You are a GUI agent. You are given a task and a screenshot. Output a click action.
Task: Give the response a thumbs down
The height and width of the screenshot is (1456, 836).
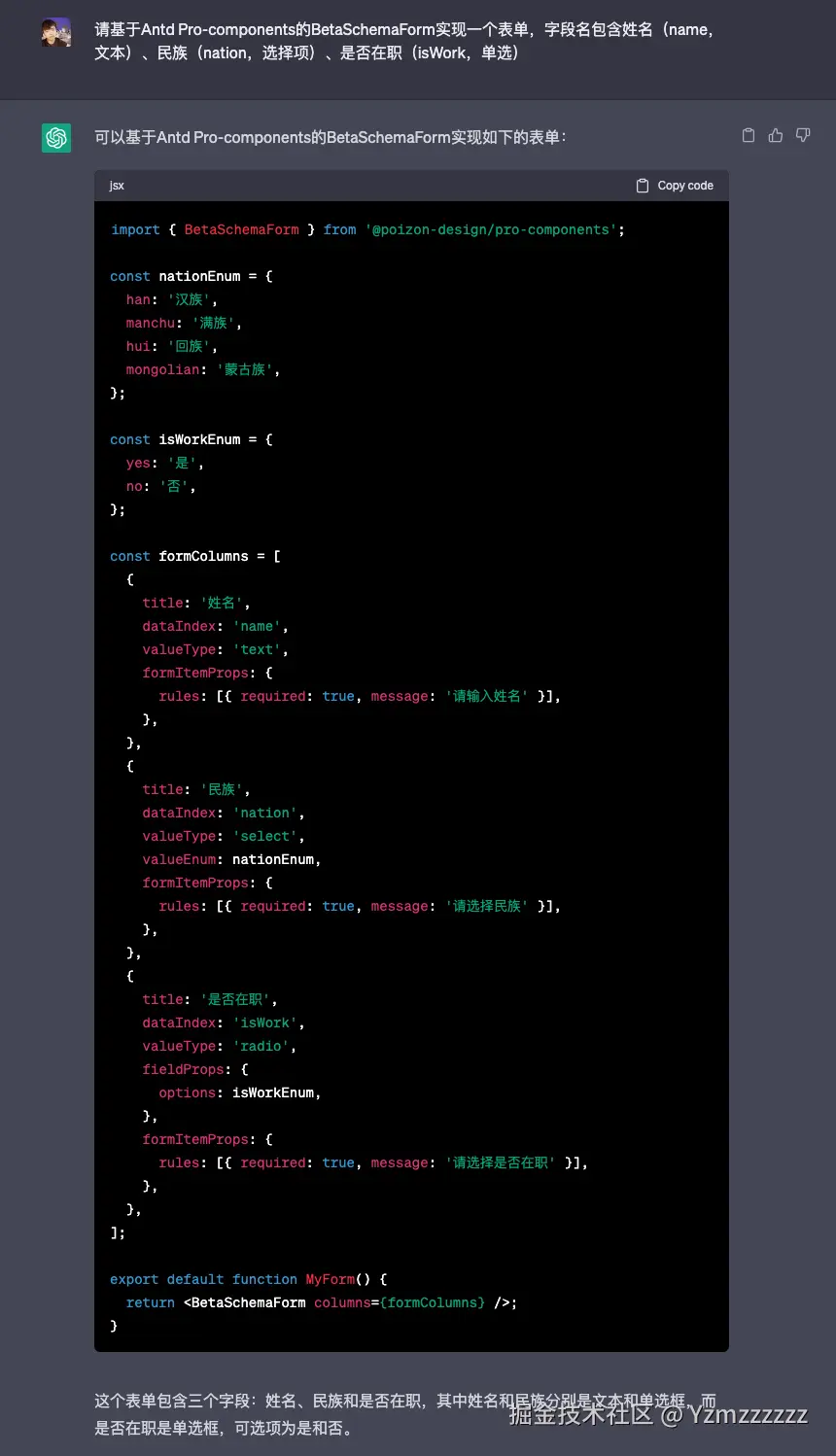coord(803,136)
